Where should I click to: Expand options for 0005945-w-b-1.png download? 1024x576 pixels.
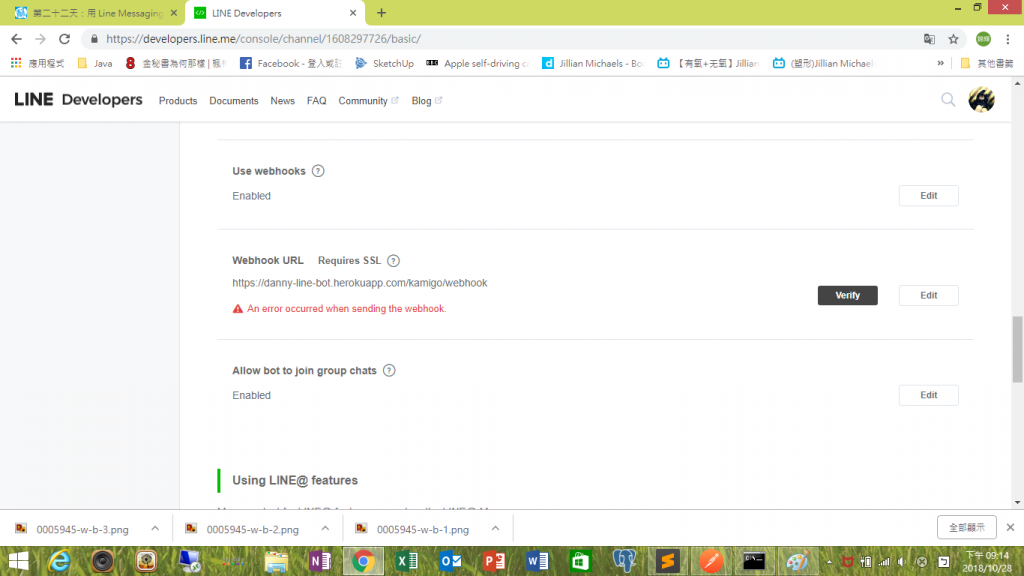pos(495,528)
